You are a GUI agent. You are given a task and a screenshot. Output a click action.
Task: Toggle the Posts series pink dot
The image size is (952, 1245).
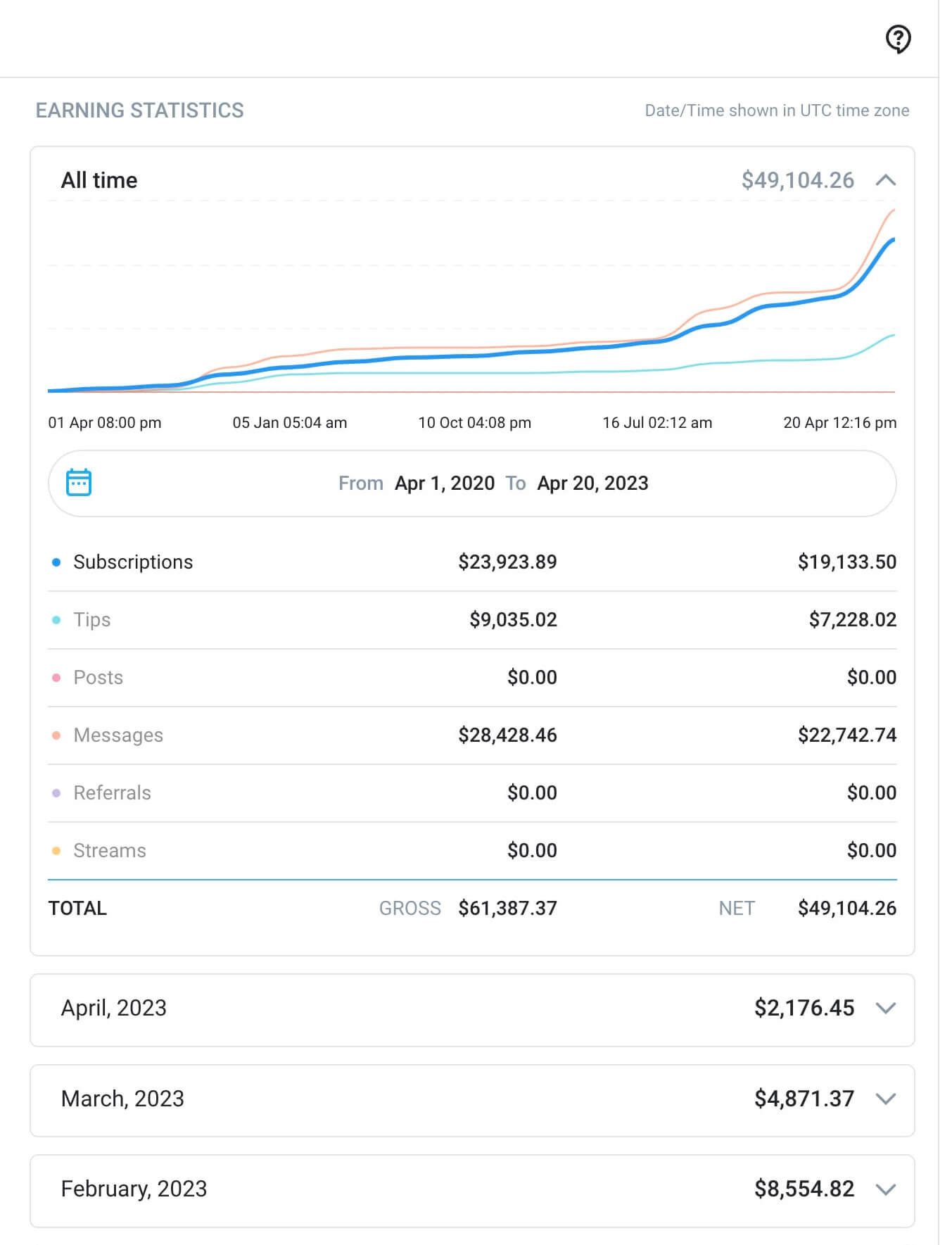pos(56,678)
